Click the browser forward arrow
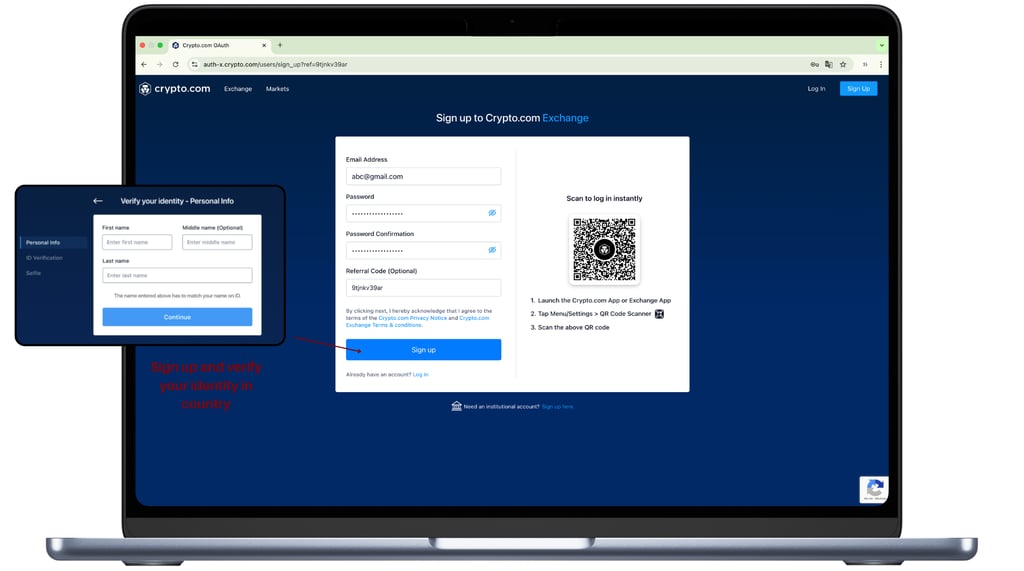Viewport: 1024px width, 571px height. click(x=159, y=65)
